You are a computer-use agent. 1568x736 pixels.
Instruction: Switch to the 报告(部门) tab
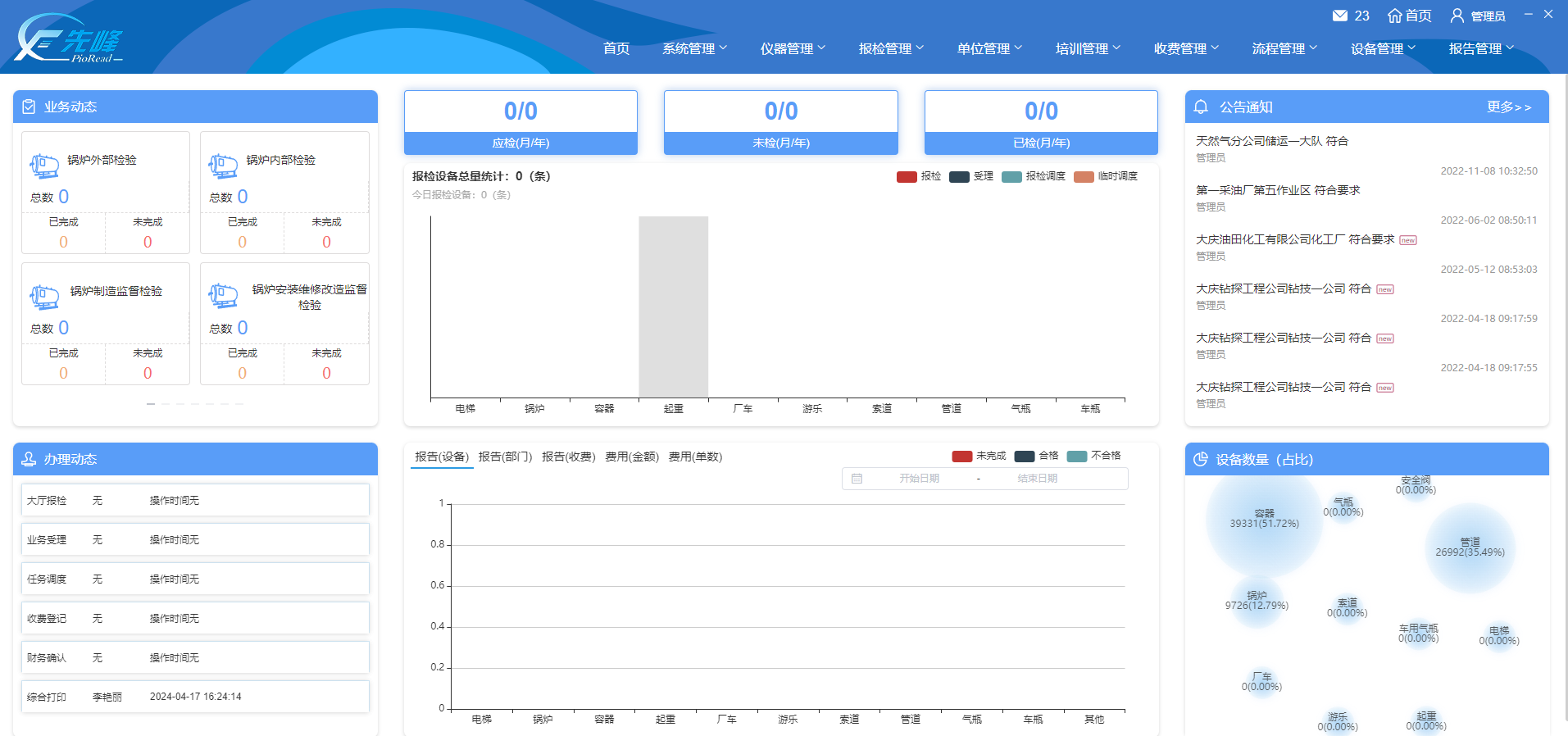coord(505,457)
